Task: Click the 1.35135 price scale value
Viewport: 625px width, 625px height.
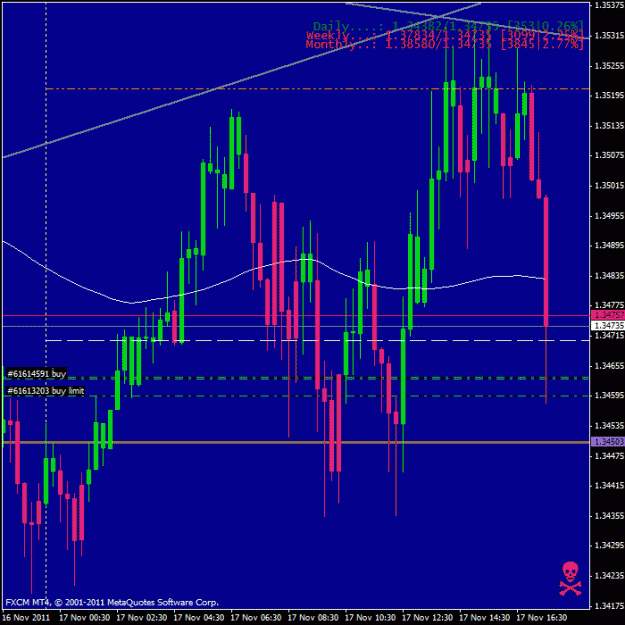Action: tap(609, 126)
